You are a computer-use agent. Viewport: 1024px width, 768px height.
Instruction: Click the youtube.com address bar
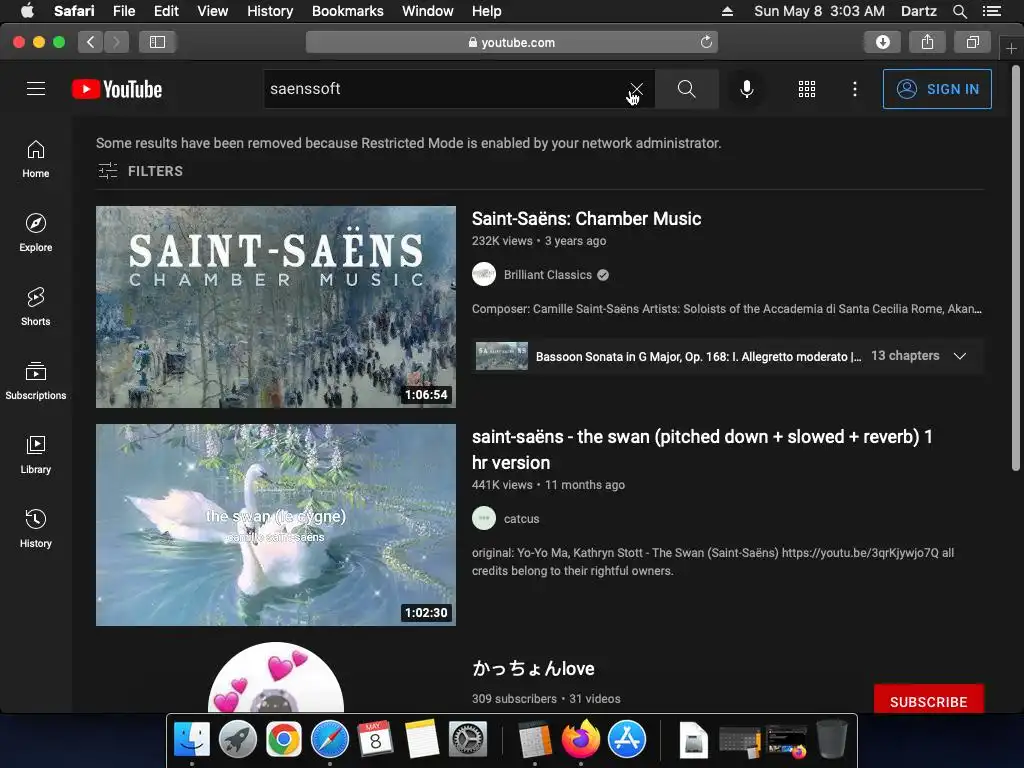(511, 42)
